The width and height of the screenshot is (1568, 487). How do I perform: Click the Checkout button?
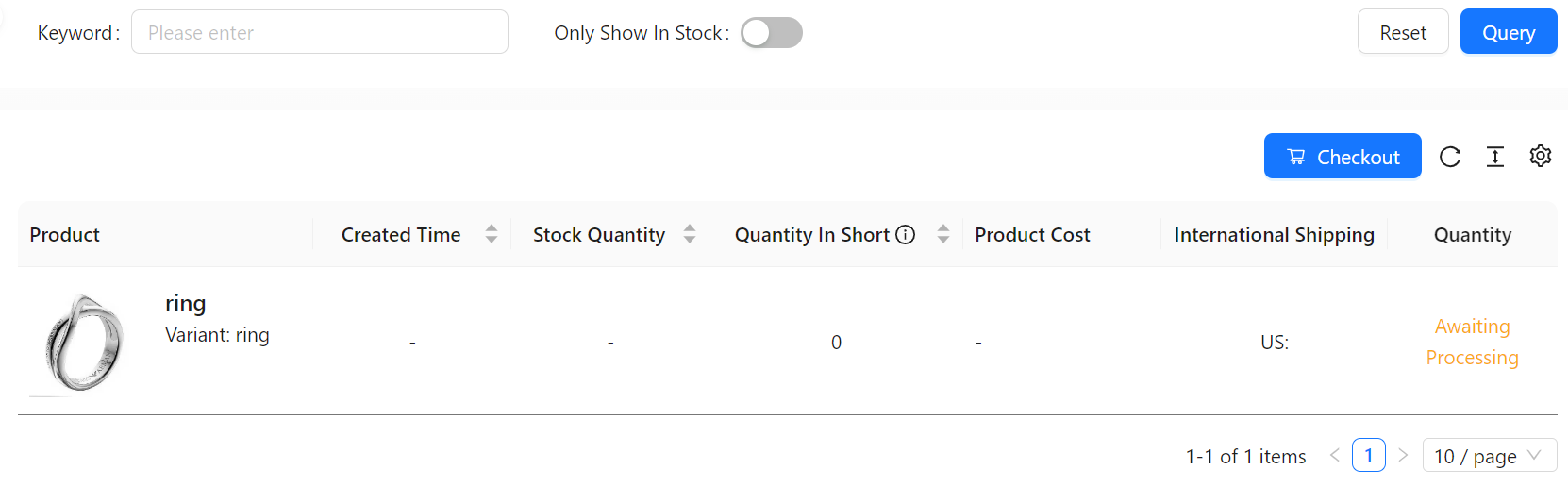(x=1343, y=156)
